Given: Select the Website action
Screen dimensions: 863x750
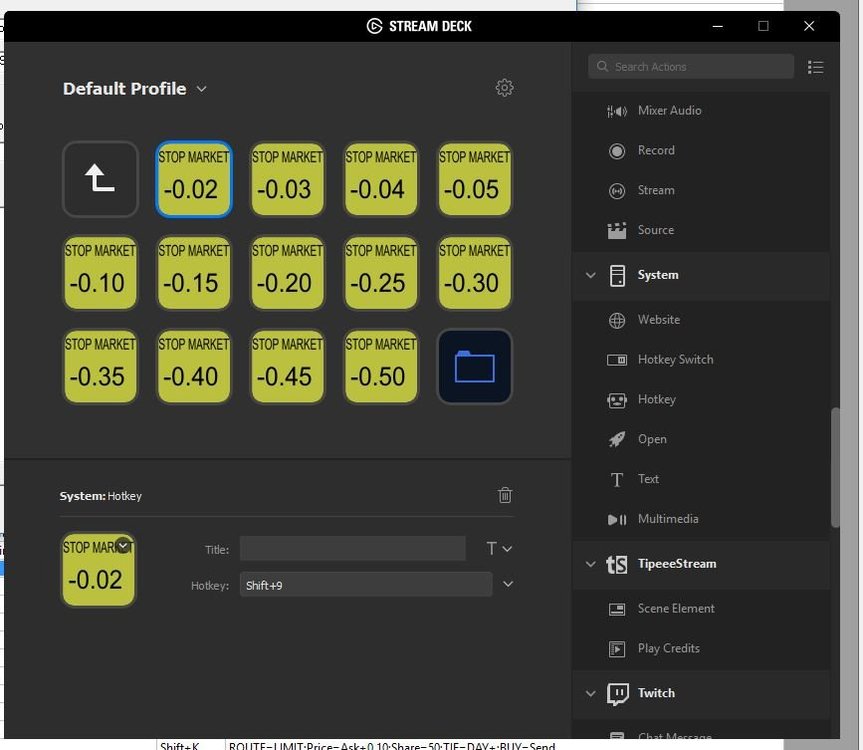Looking at the screenshot, I should pos(658,320).
